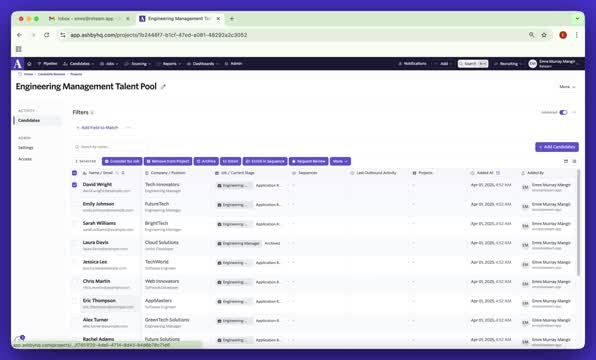The height and width of the screenshot is (360, 596).
Task: Switch to the list layout view icon
Action: point(574,162)
